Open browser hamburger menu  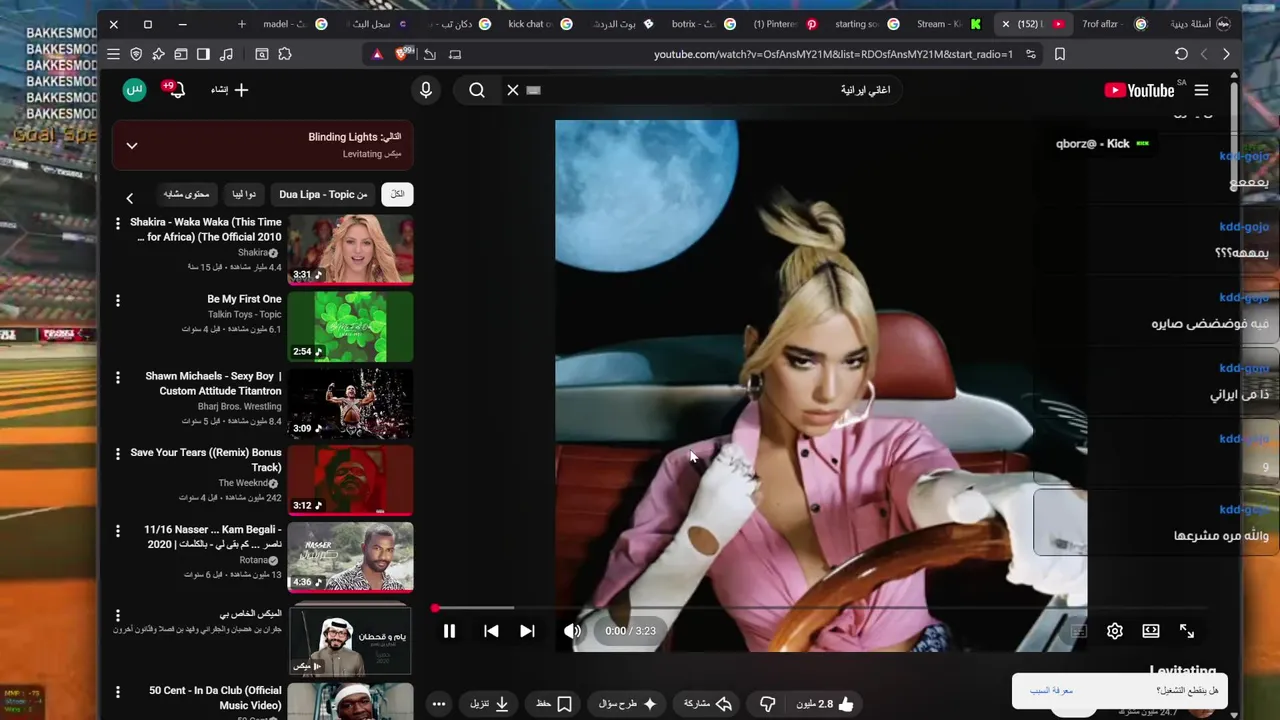[113, 54]
